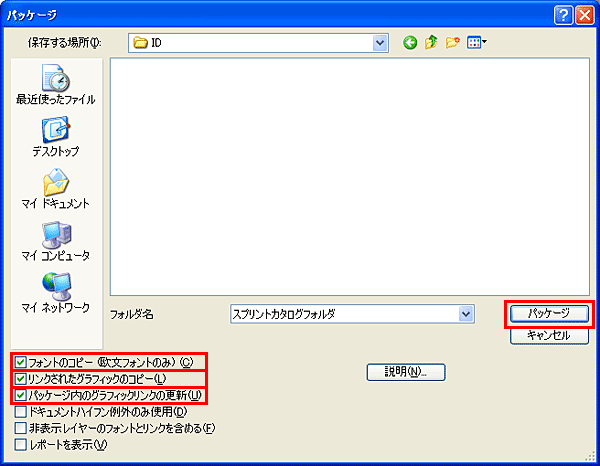
Task: Check レポートを表示 checkbox
Action: click(x=20, y=445)
